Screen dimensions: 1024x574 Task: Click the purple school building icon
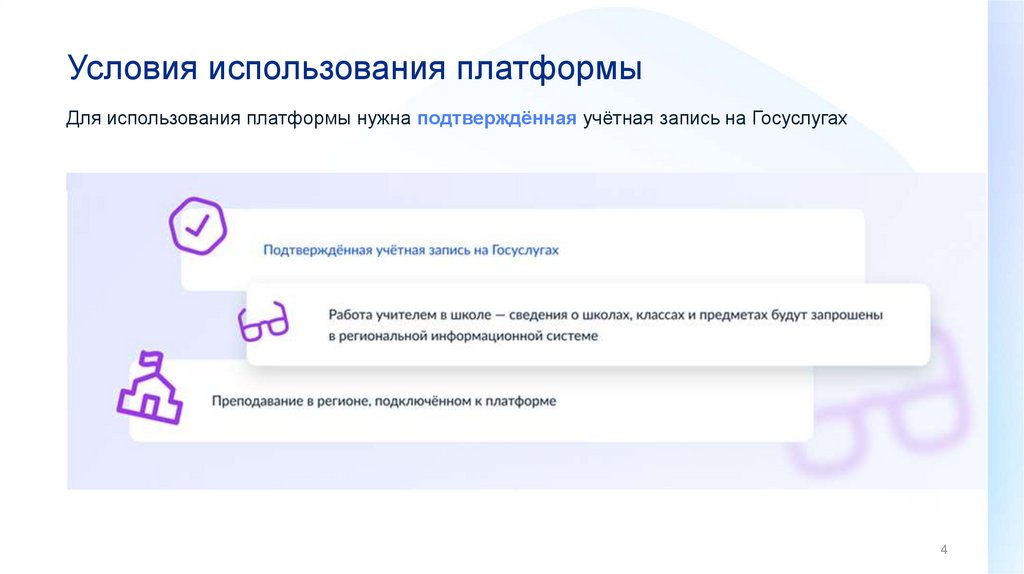coord(150,388)
